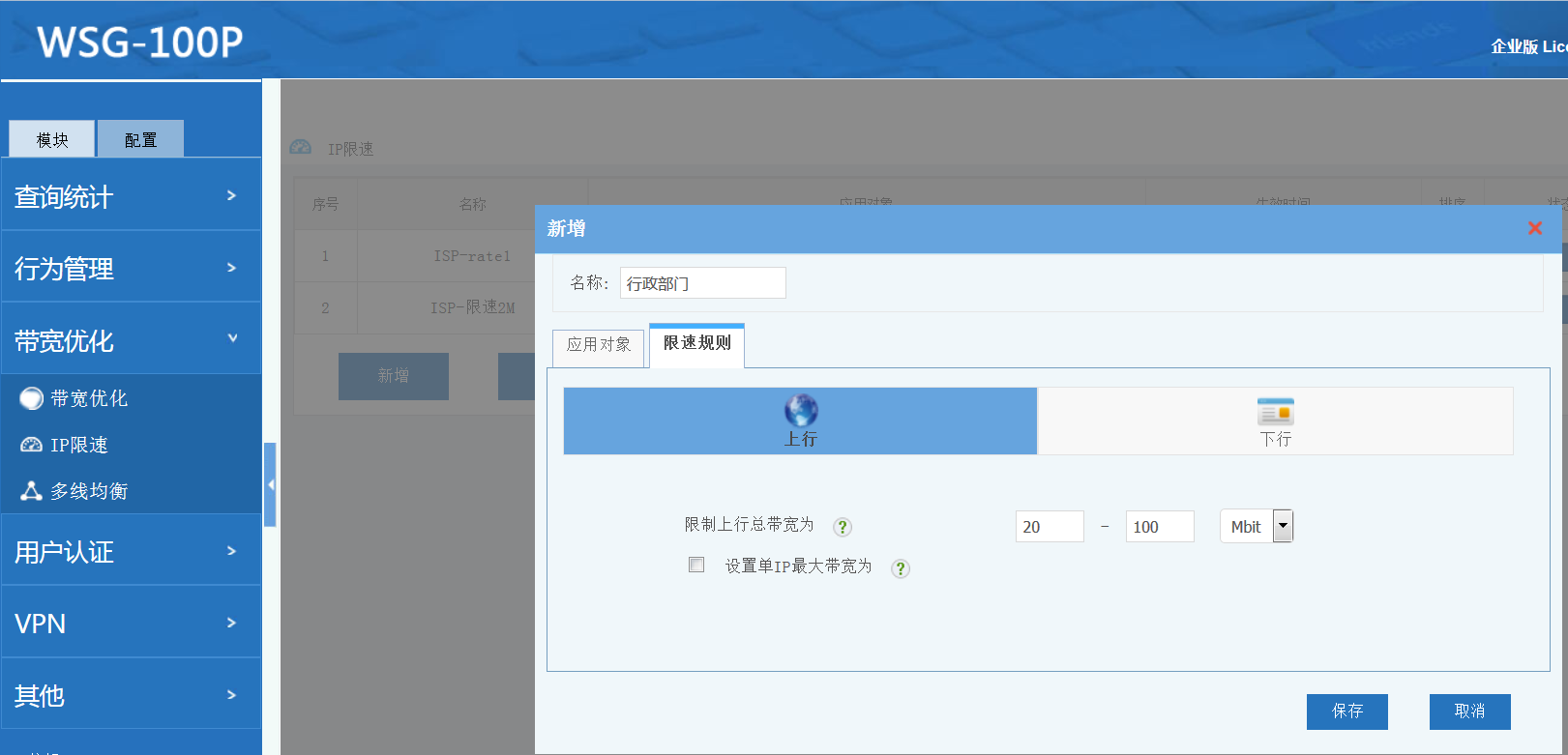The height and width of the screenshot is (755, 1568).
Task: Click the minimum bandwidth field showing 20
Action: [1049, 527]
